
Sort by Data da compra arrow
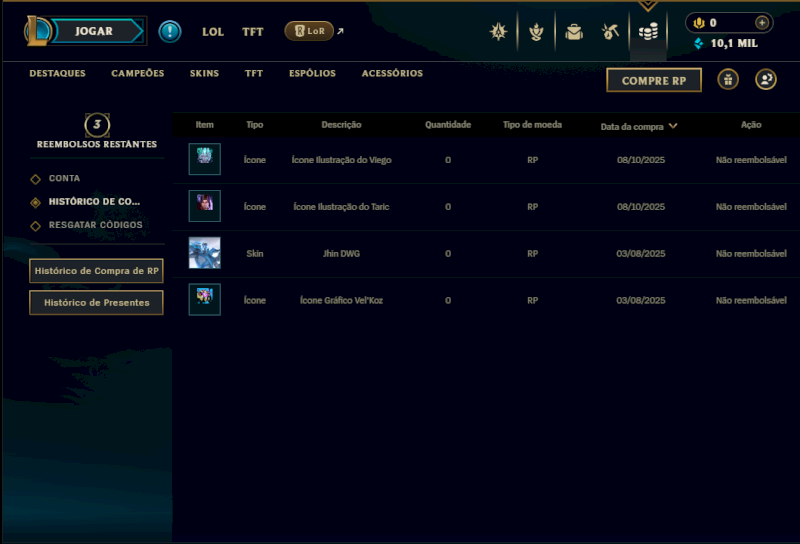[x=673, y=126]
